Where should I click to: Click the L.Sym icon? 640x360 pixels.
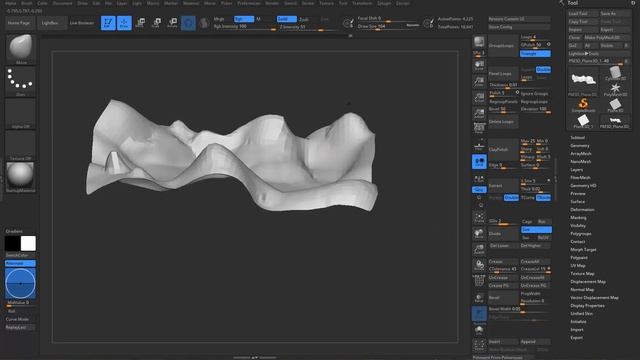pyautogui.click(x=479, y=178)
